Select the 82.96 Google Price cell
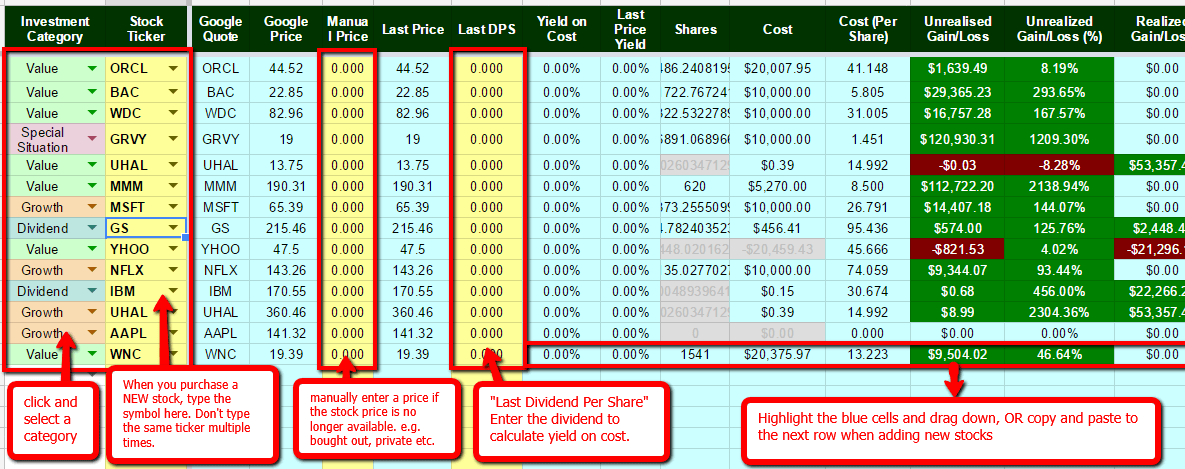 [286, 114]
